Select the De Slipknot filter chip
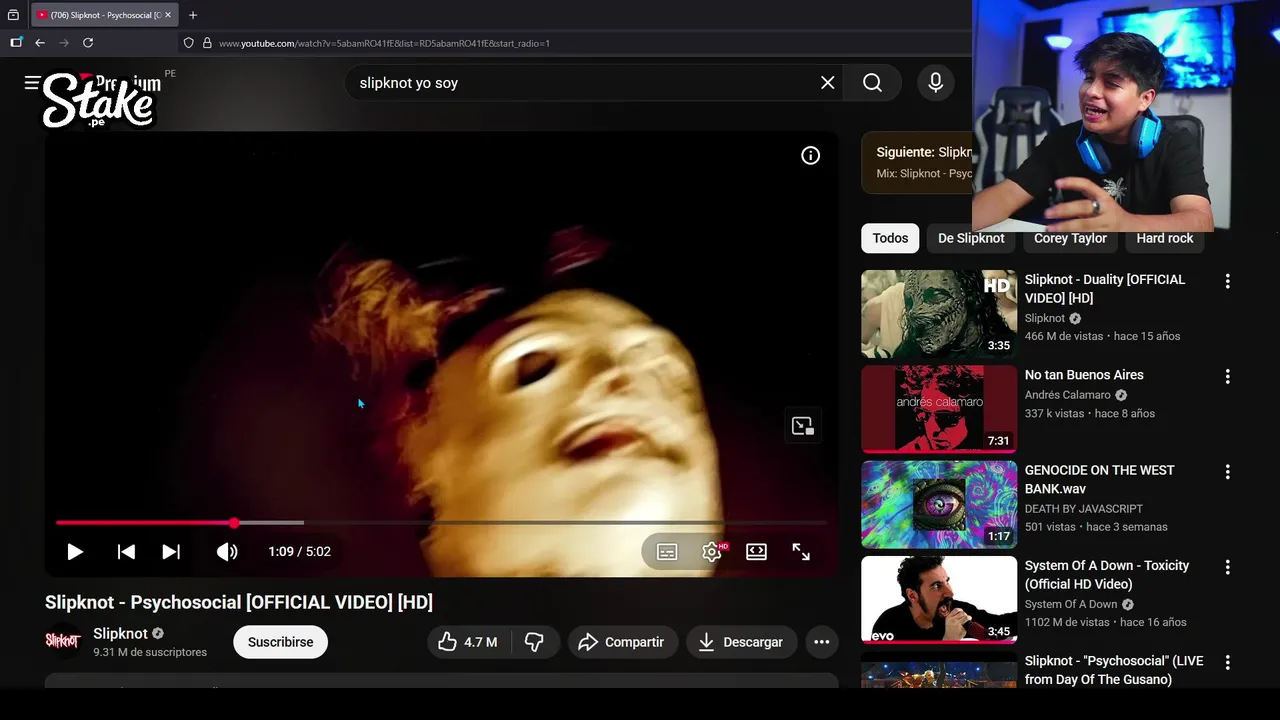The image size is (1280, 720). pyautogui.click(x=971, y=238)
